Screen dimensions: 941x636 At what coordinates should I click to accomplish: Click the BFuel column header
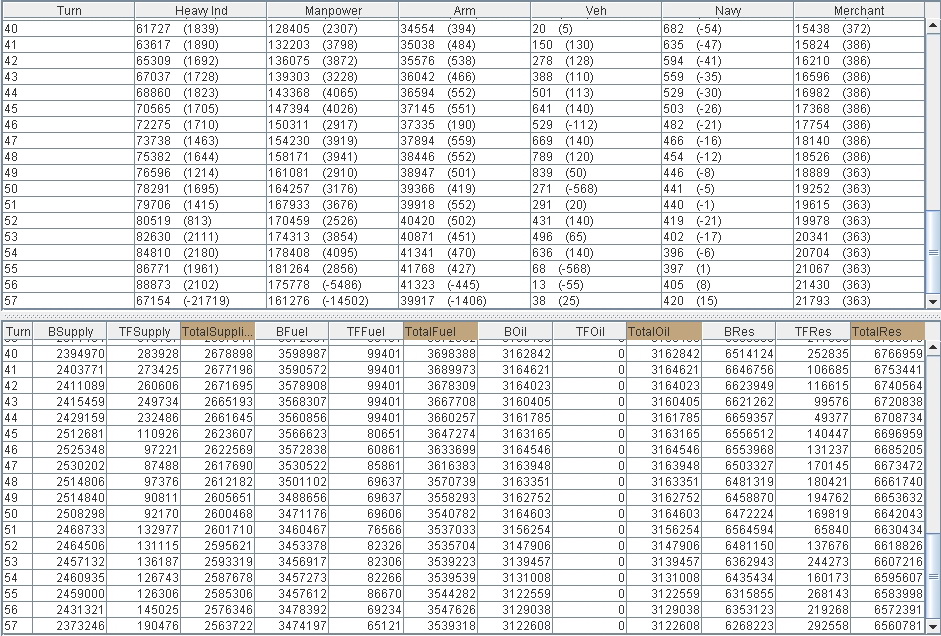292,331
